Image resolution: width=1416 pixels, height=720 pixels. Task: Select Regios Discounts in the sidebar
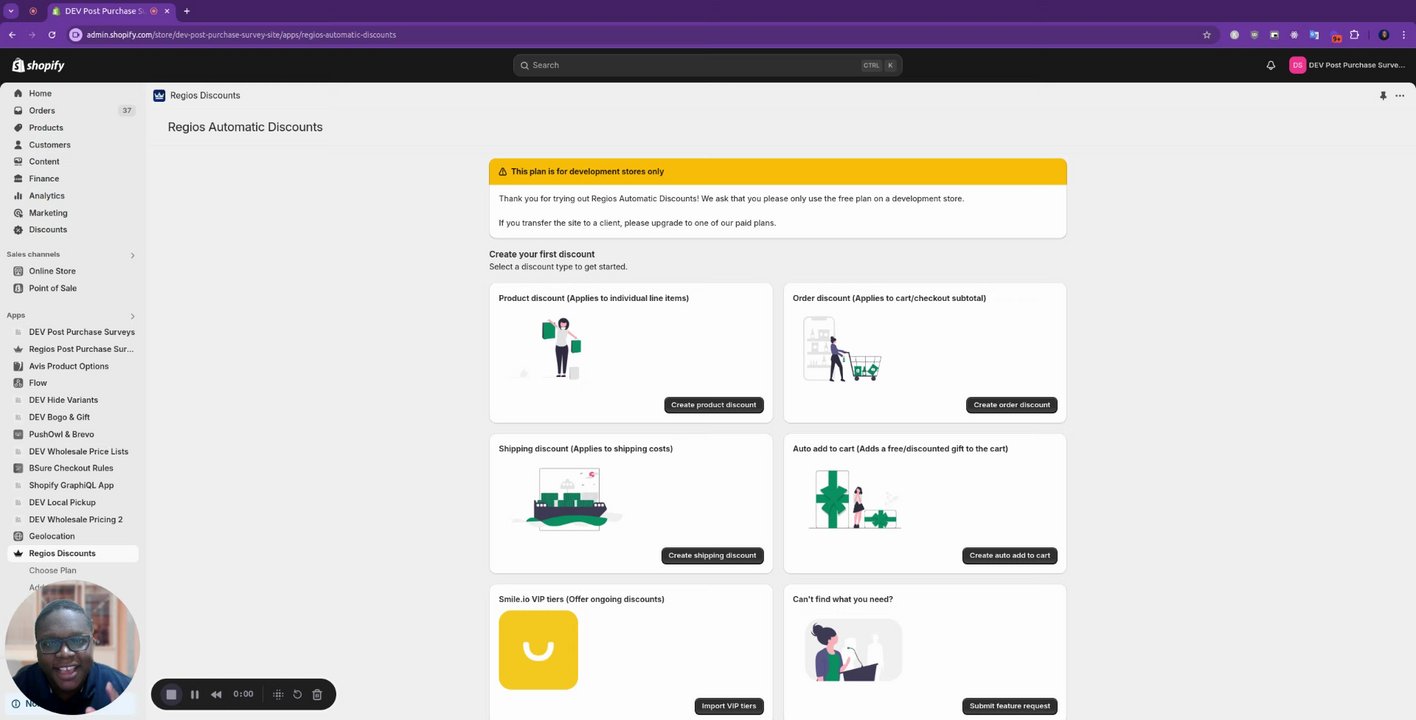tap(72, 553)
